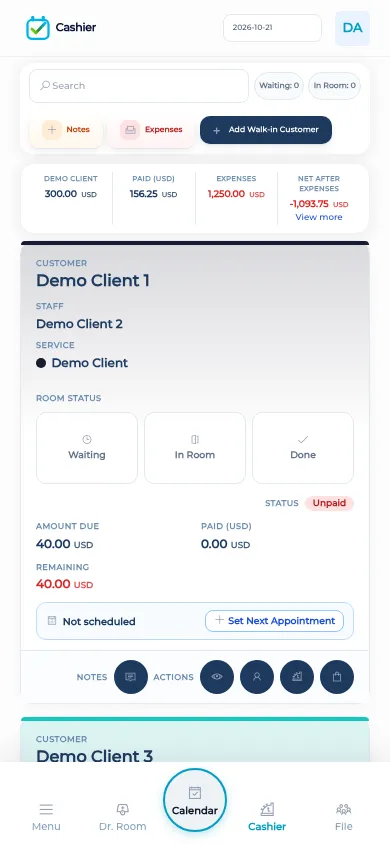The width and height of the screenshot is (390, 844).
Task: Click the Cashier logo checkmark icon
Action: click(x=38, y=27)
